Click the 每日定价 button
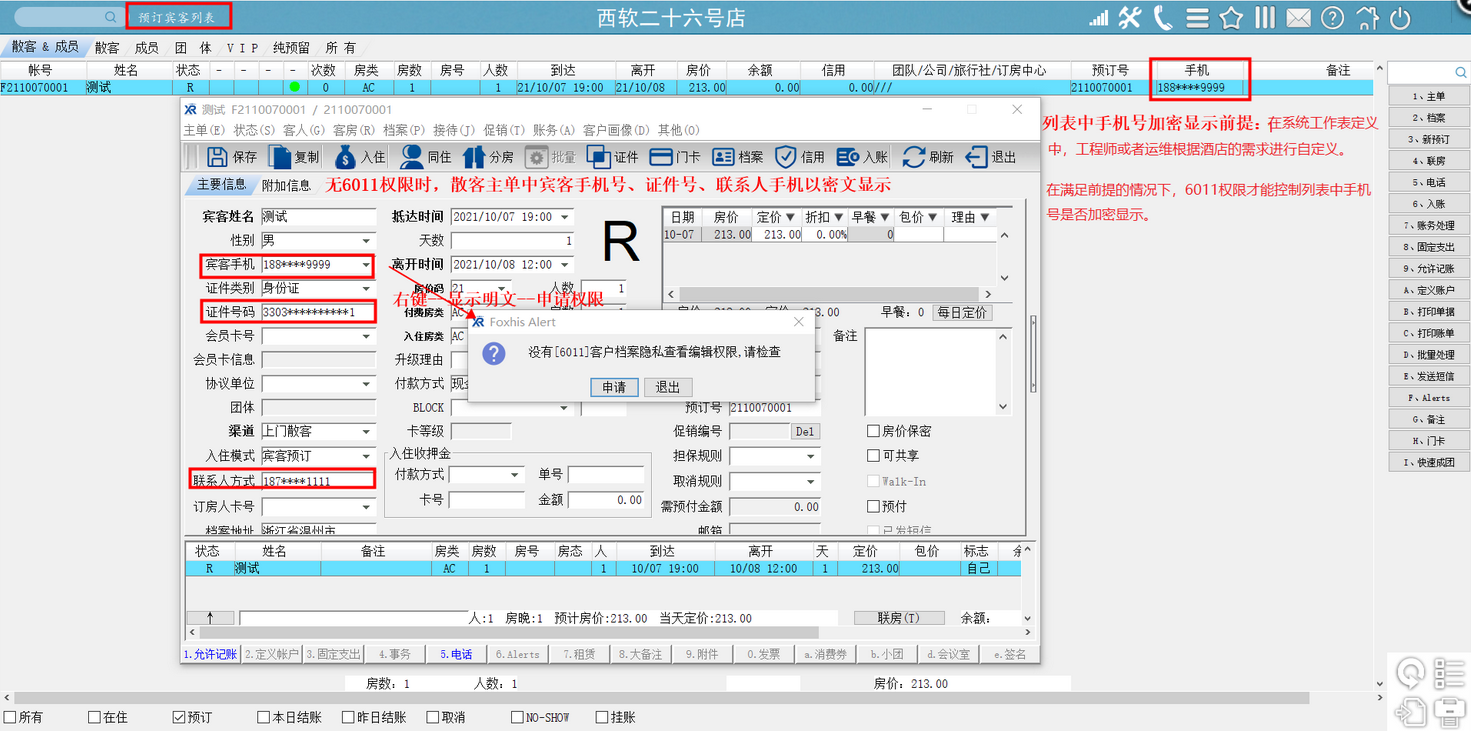 coord(962,313)
